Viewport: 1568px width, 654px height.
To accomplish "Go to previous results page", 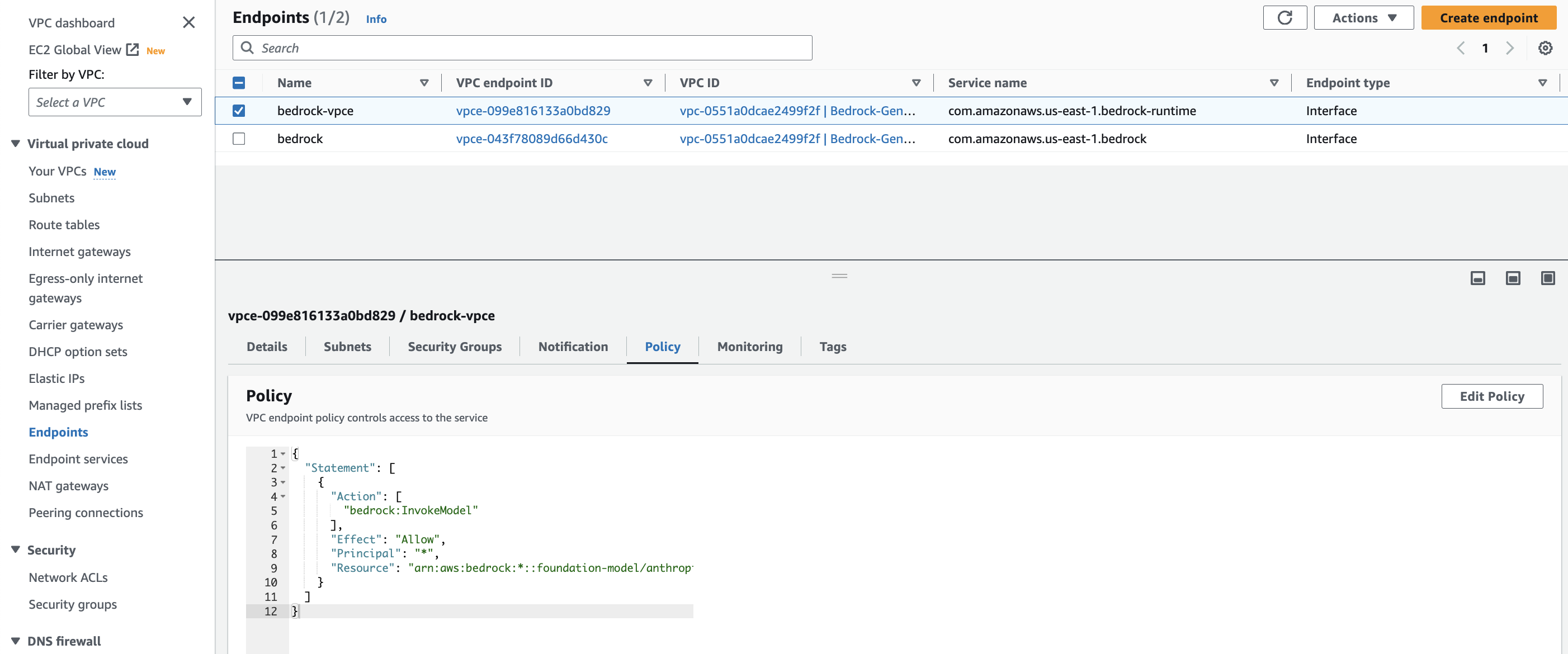I will coord(1460,48).
